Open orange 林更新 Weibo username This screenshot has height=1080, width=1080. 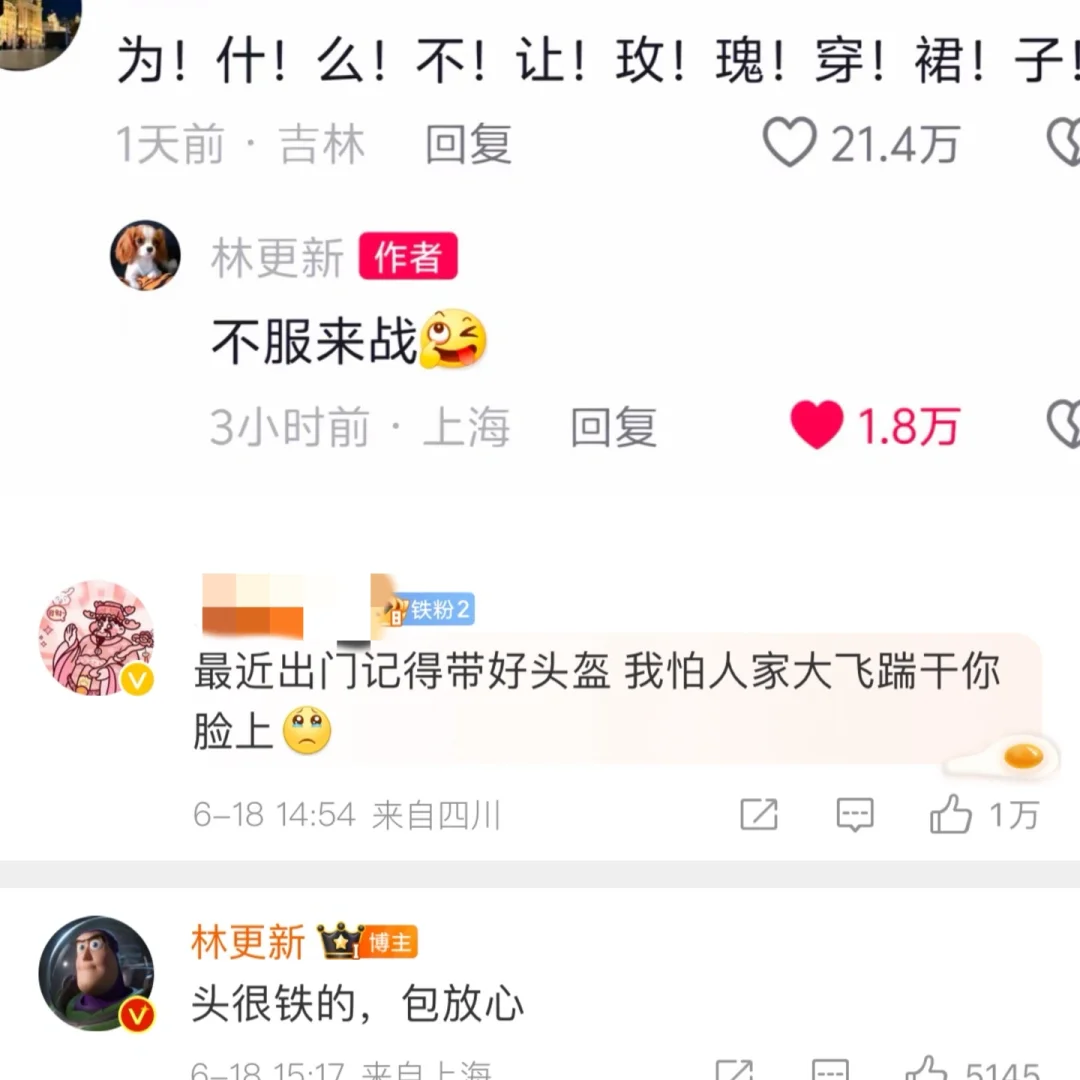(248, 942)
